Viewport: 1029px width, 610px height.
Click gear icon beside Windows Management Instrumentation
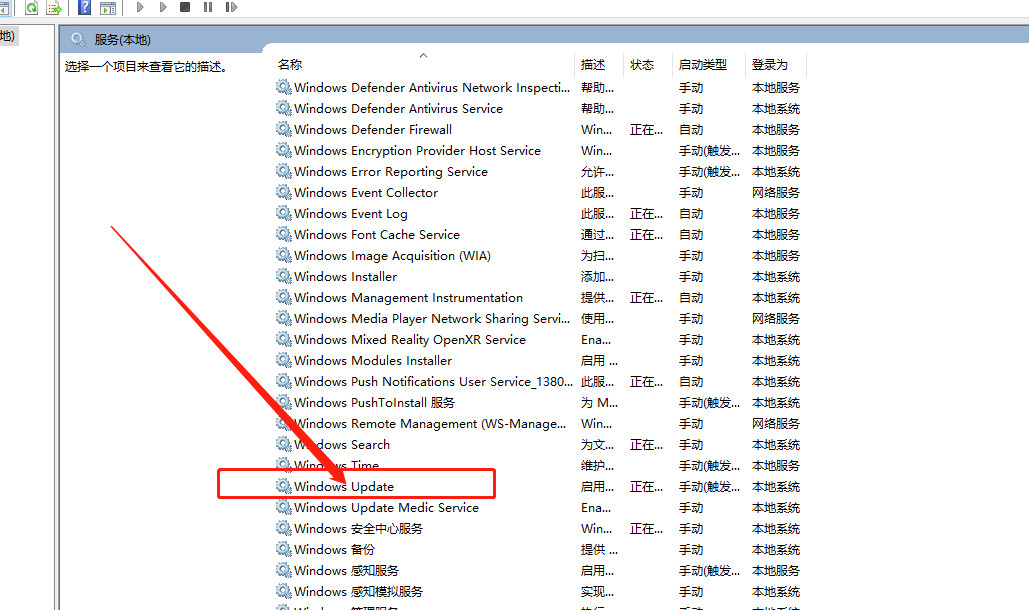(284, 297)
